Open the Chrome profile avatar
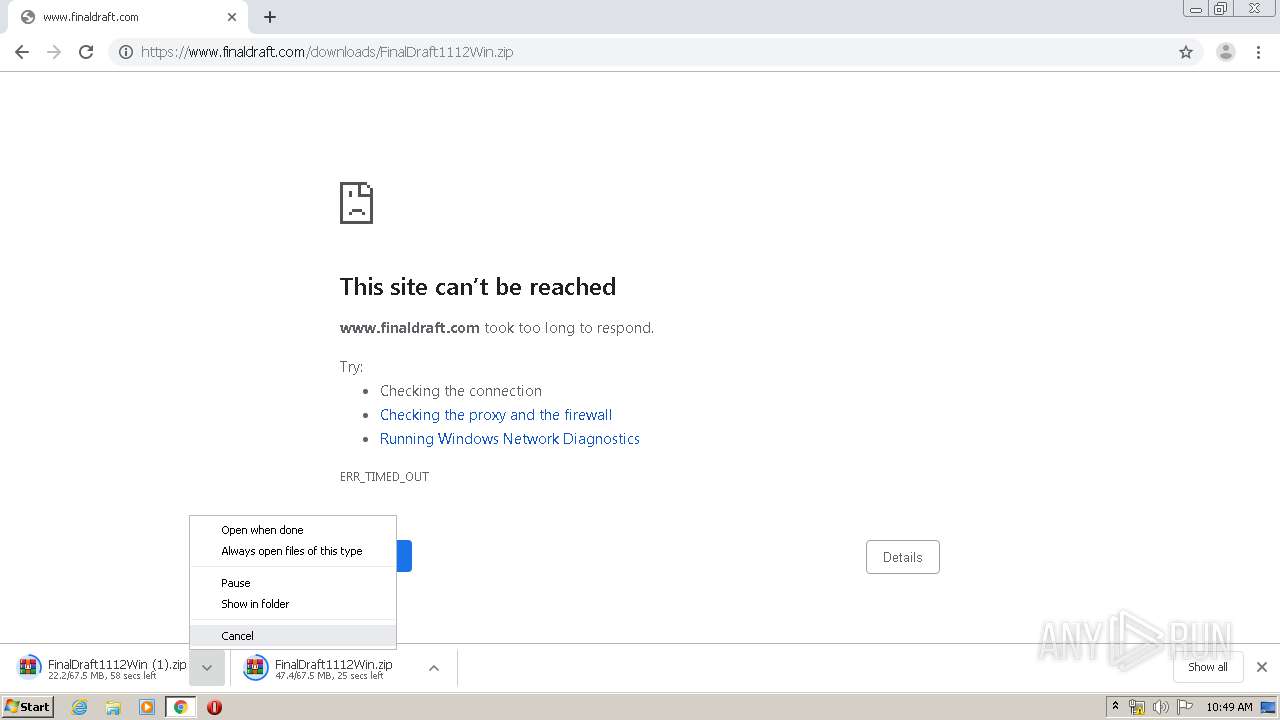 coord(1226,52)
